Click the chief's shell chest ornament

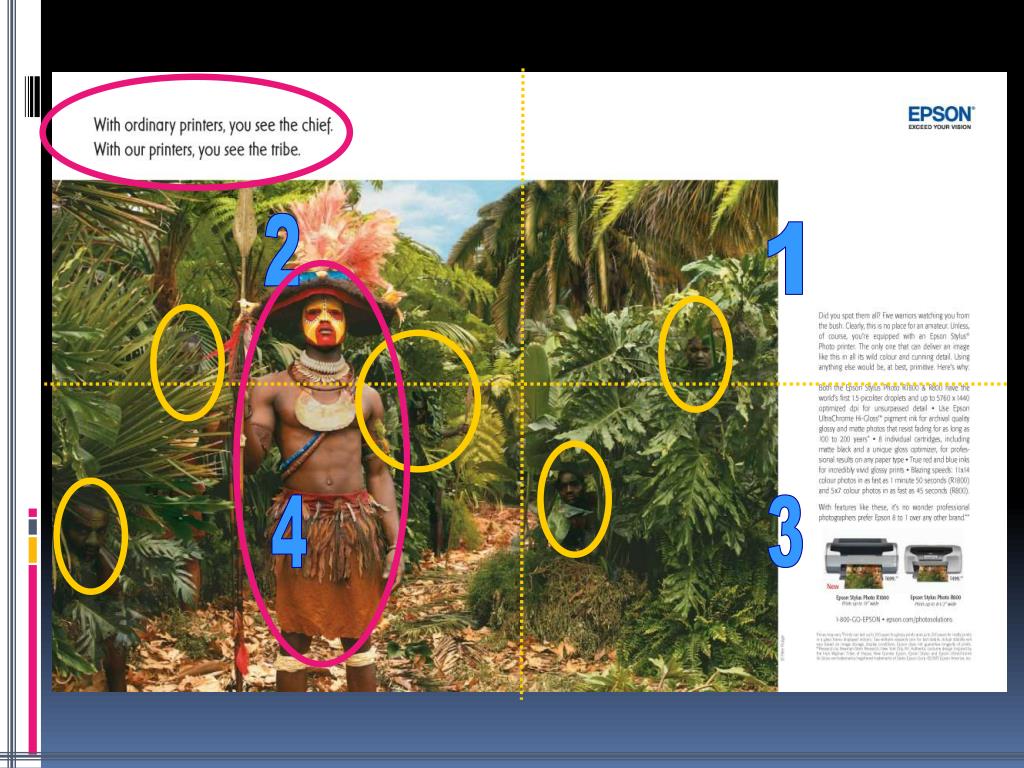[x=324, y=410]
